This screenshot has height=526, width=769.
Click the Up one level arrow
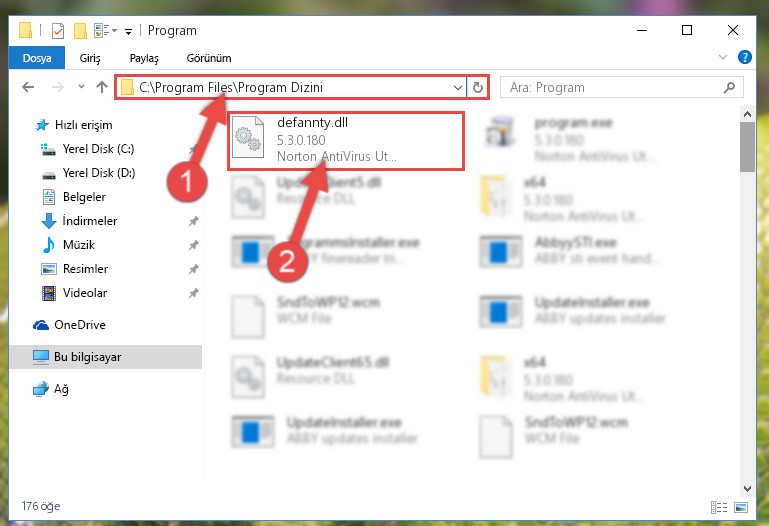102,87
